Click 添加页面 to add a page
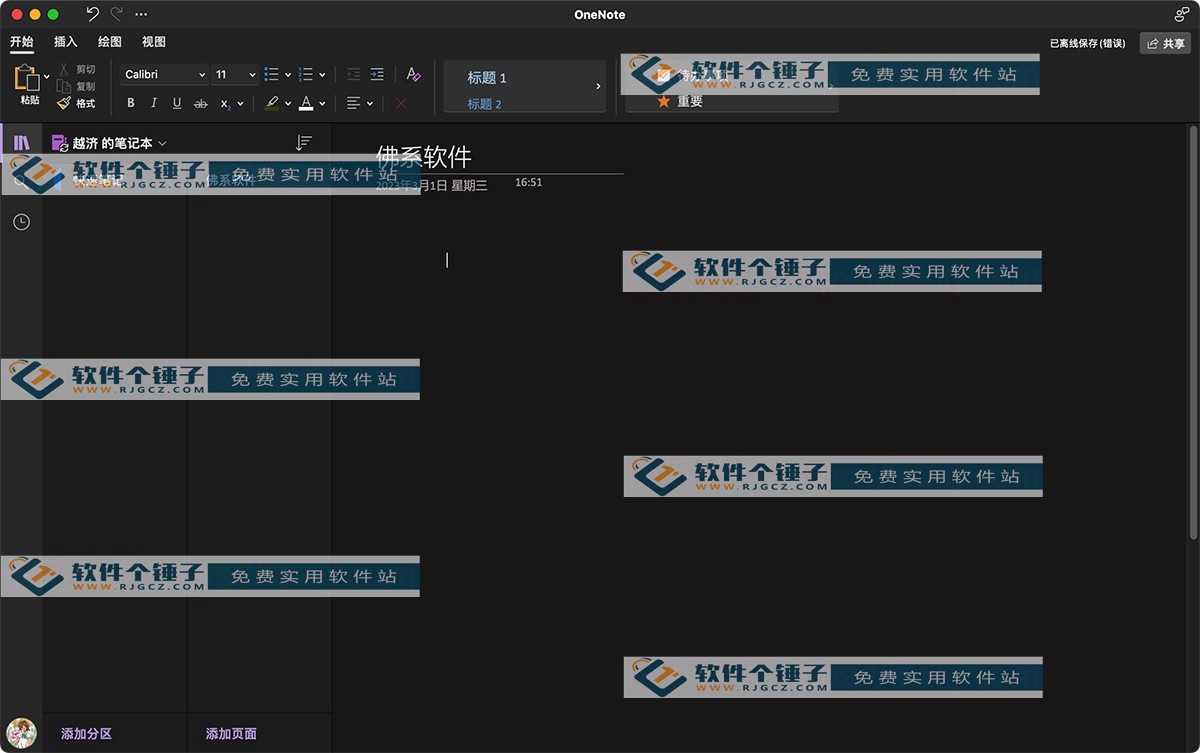1200x753 pixels. (x=231, y=734)
